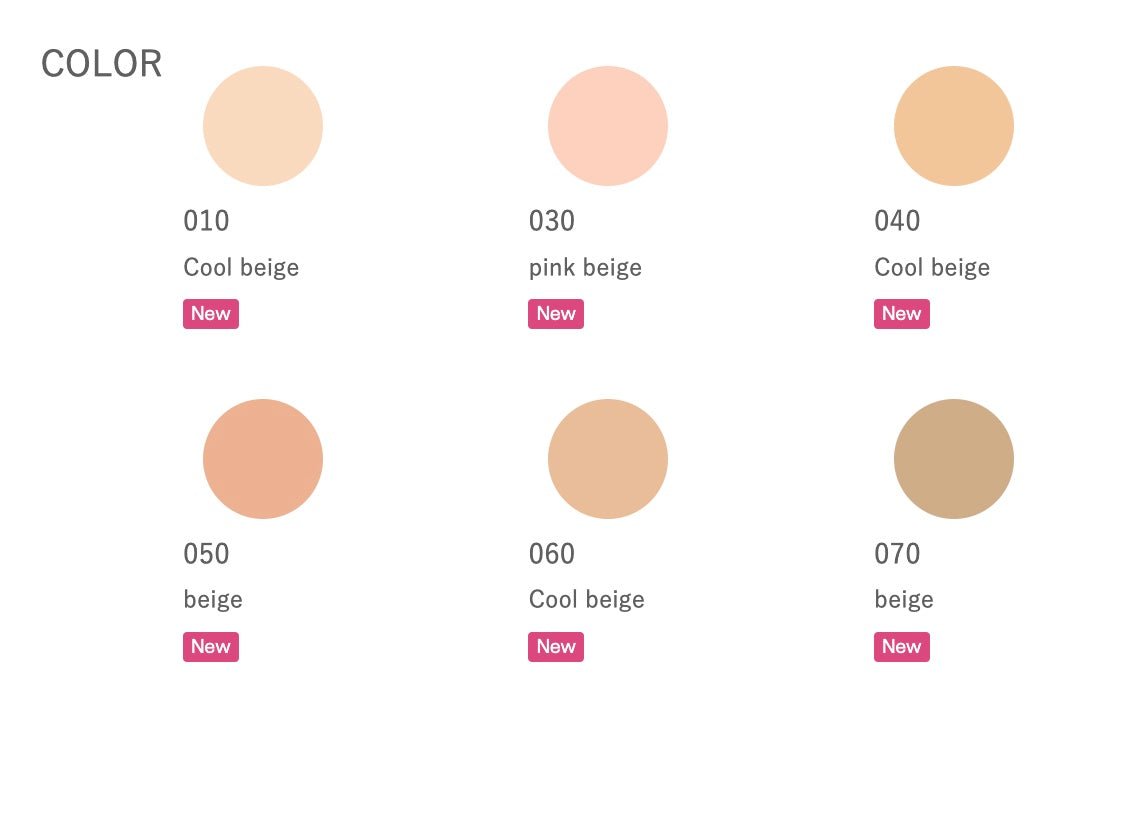Click the "pink beige" shade name
Viewport: 1146px width, 820px height.
coord(585,268)
